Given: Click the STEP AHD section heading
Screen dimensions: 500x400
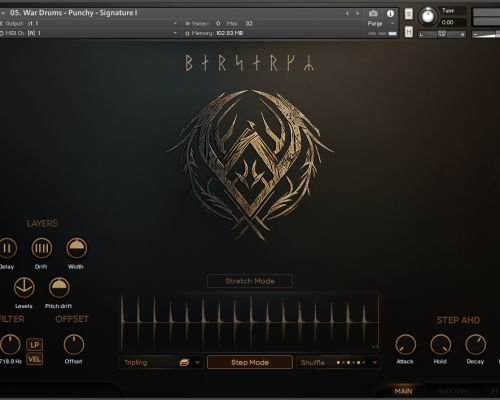Looking at the screenshot, I should pos(458,320).
